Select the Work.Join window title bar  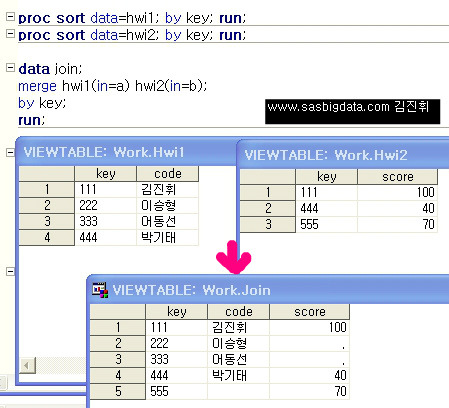point(268,290)
